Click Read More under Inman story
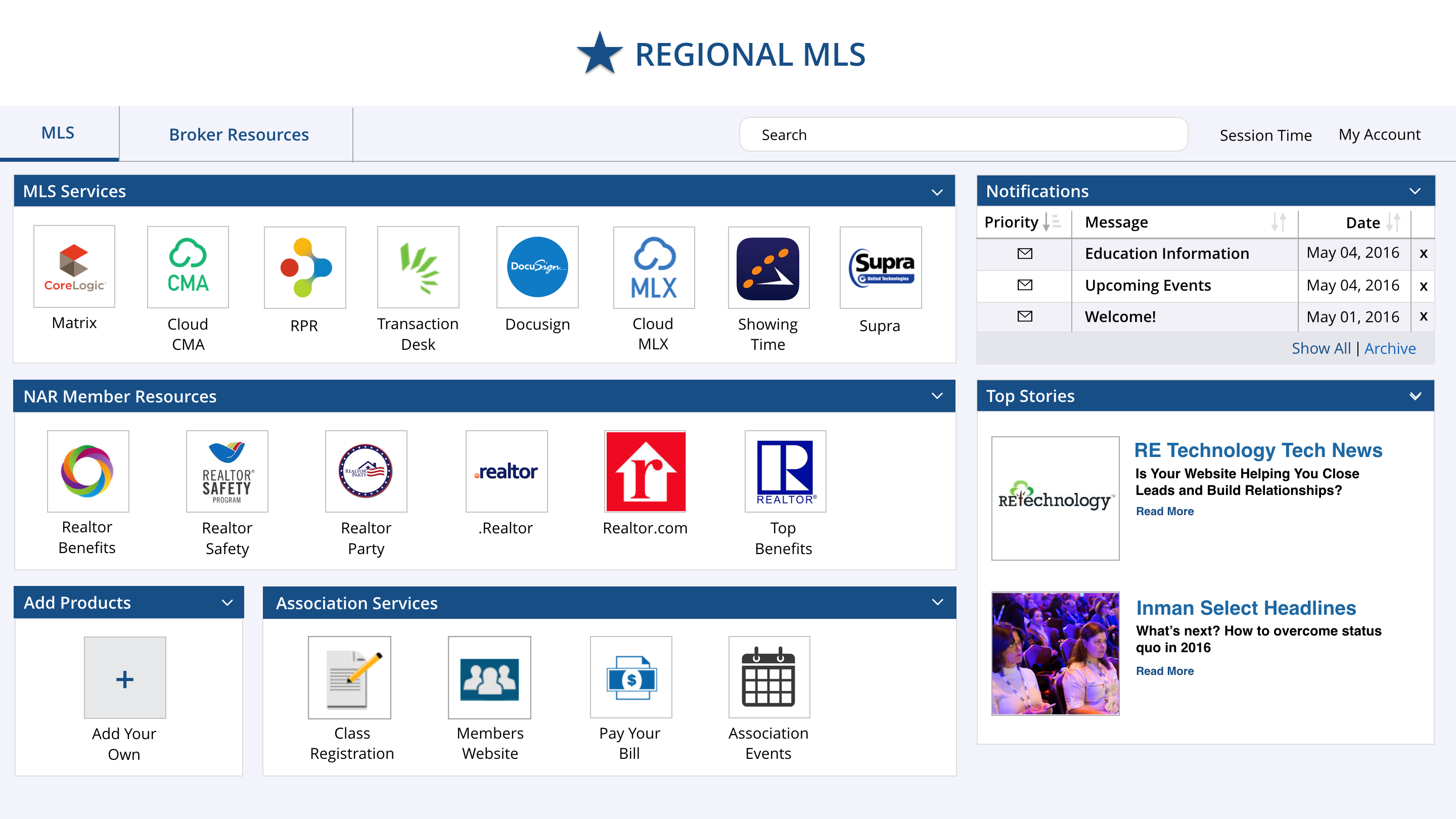 tap(1165, 671)
